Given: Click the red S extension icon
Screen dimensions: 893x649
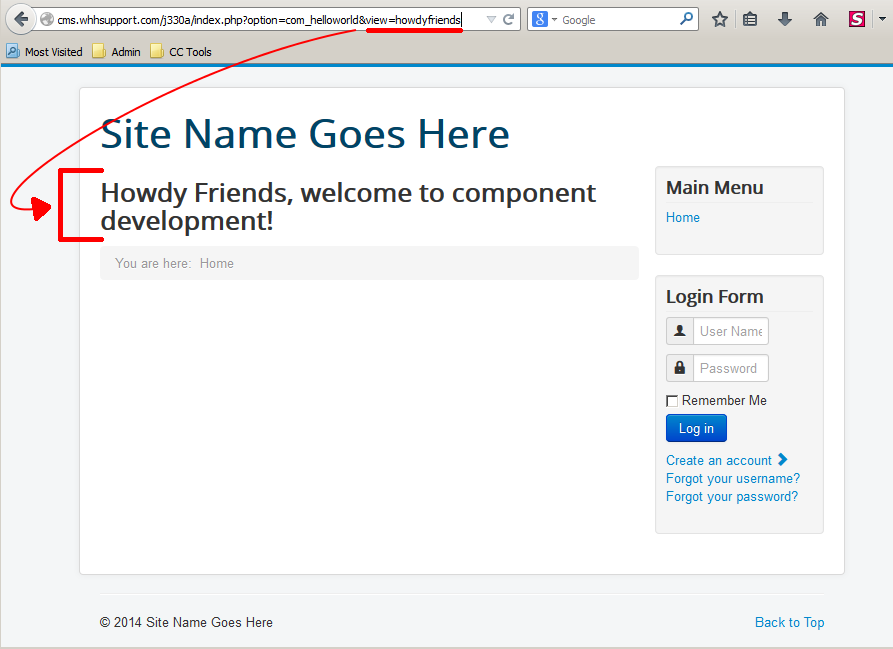Looking at the screenshot, I should click(857, 19).
